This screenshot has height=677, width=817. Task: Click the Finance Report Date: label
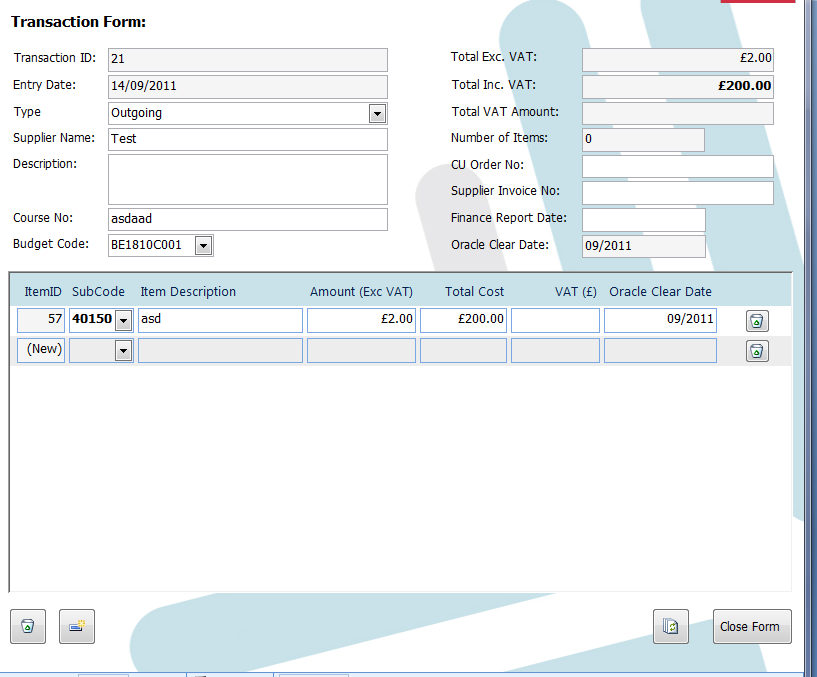point(509,218)
